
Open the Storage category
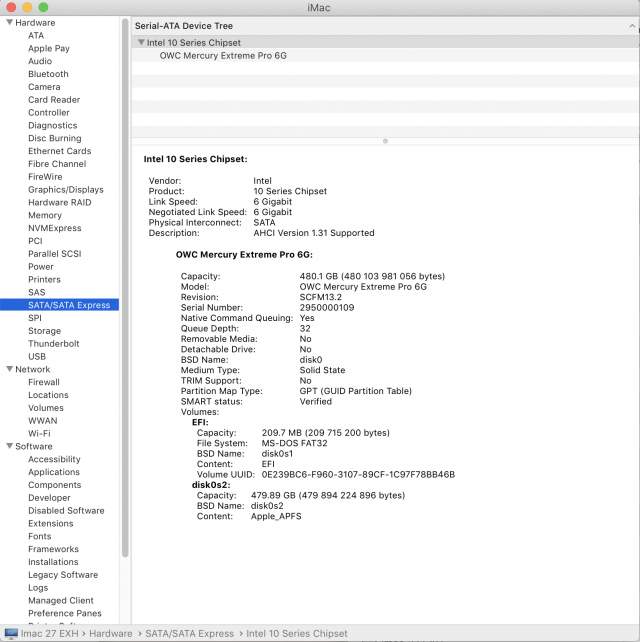[44, 331]
